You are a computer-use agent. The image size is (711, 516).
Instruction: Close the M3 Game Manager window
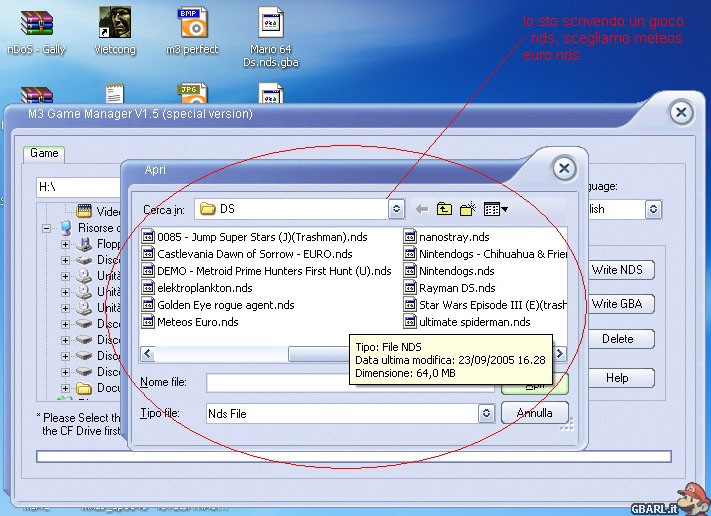pyautogui.click(x=681, y=112)
